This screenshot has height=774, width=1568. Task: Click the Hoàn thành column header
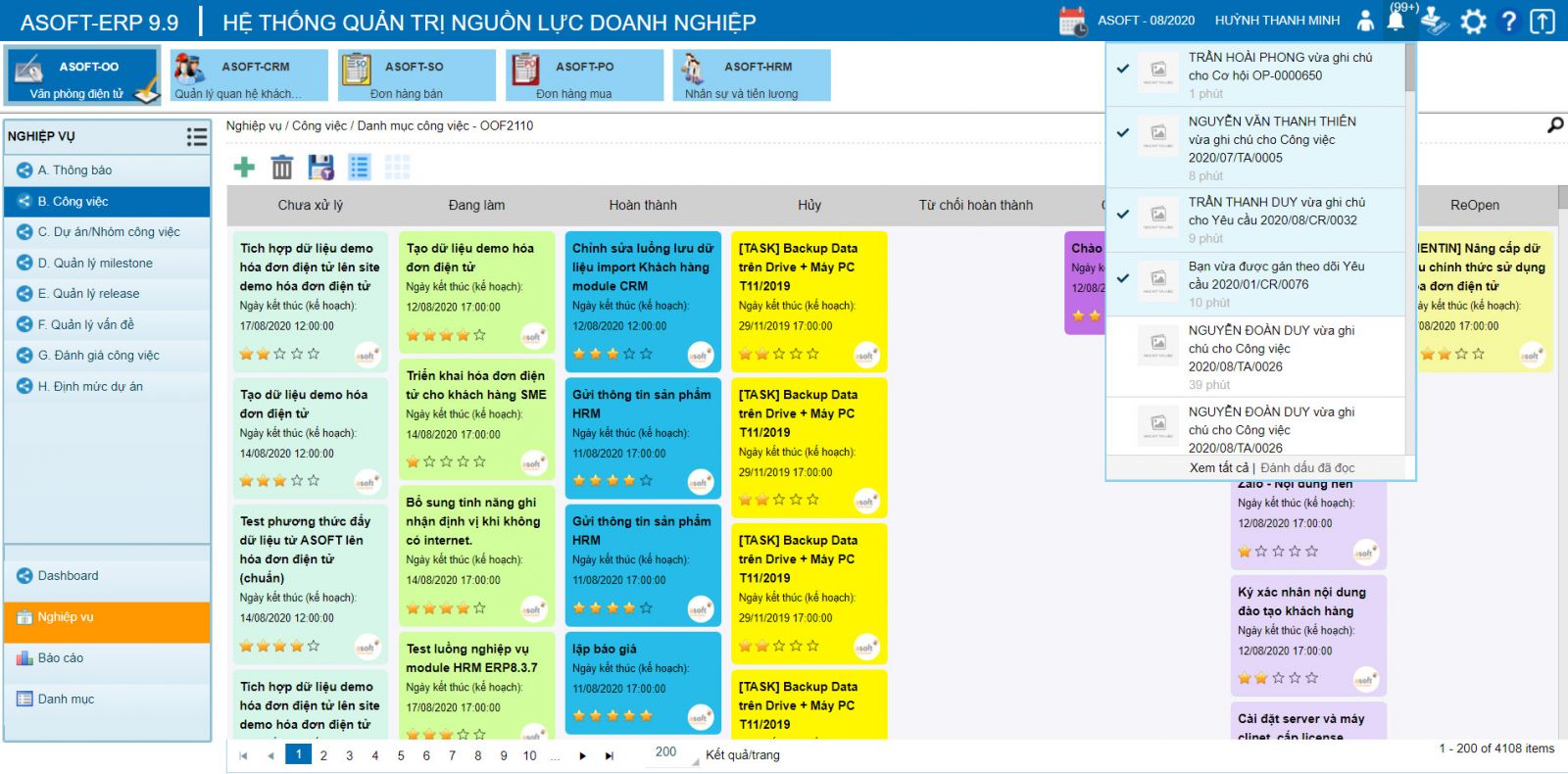(x=643, y=206)
